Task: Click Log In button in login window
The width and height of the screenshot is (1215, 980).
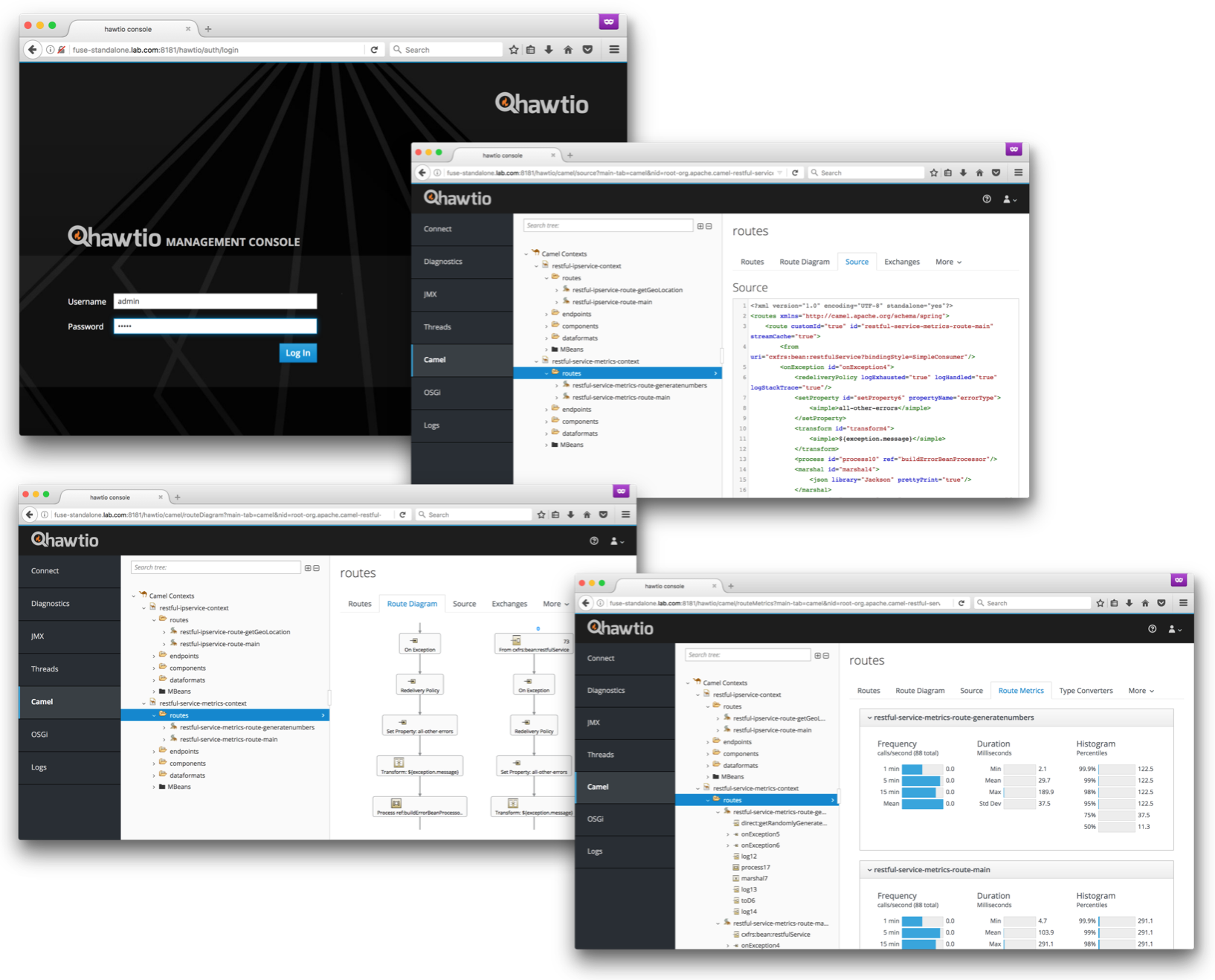Action: tap(298, 353)
